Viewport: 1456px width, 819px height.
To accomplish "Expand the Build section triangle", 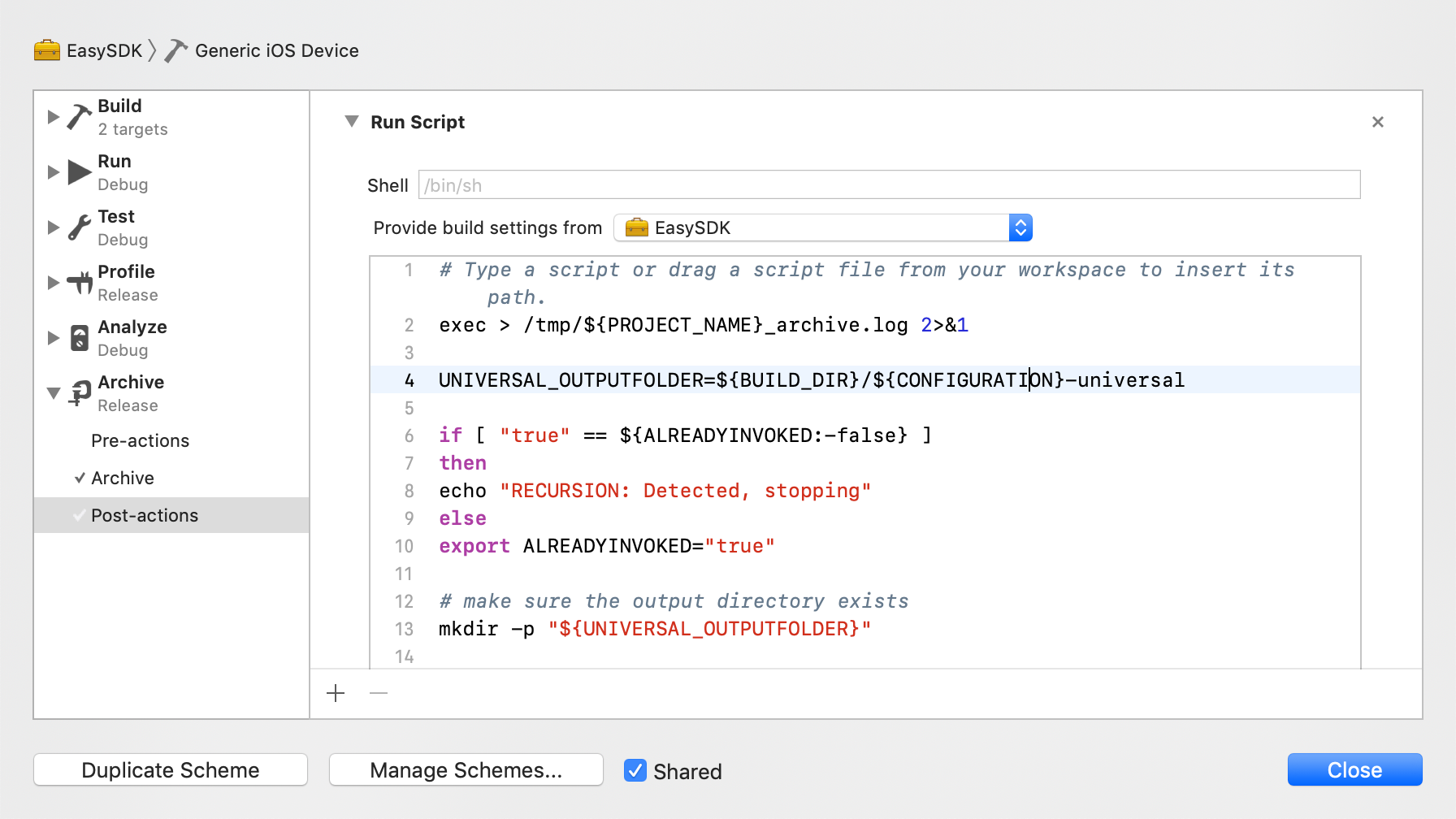I will (x=54, y=117).
